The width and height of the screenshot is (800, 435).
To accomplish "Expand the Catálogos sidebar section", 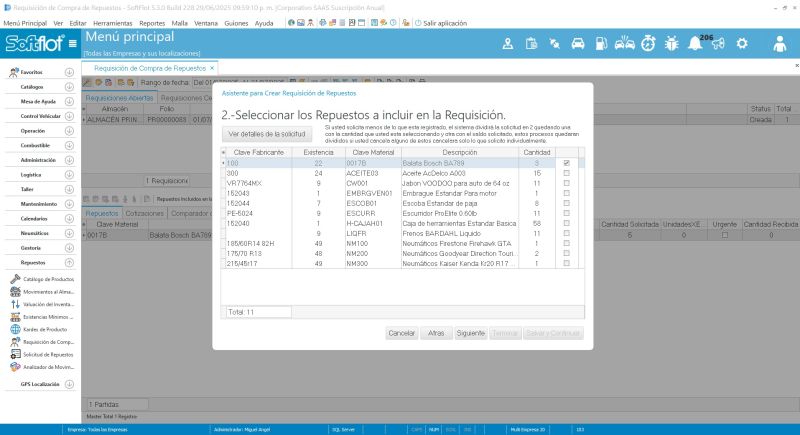I will point(69,87).
